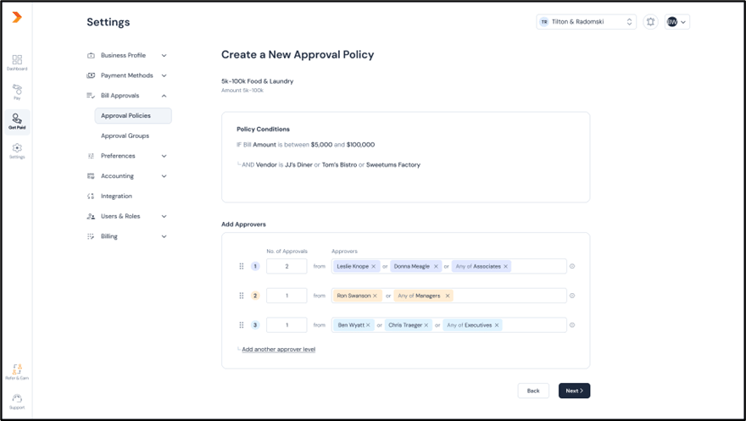
Task: Click drag handle of approver level 3
Action: point(241,325)
